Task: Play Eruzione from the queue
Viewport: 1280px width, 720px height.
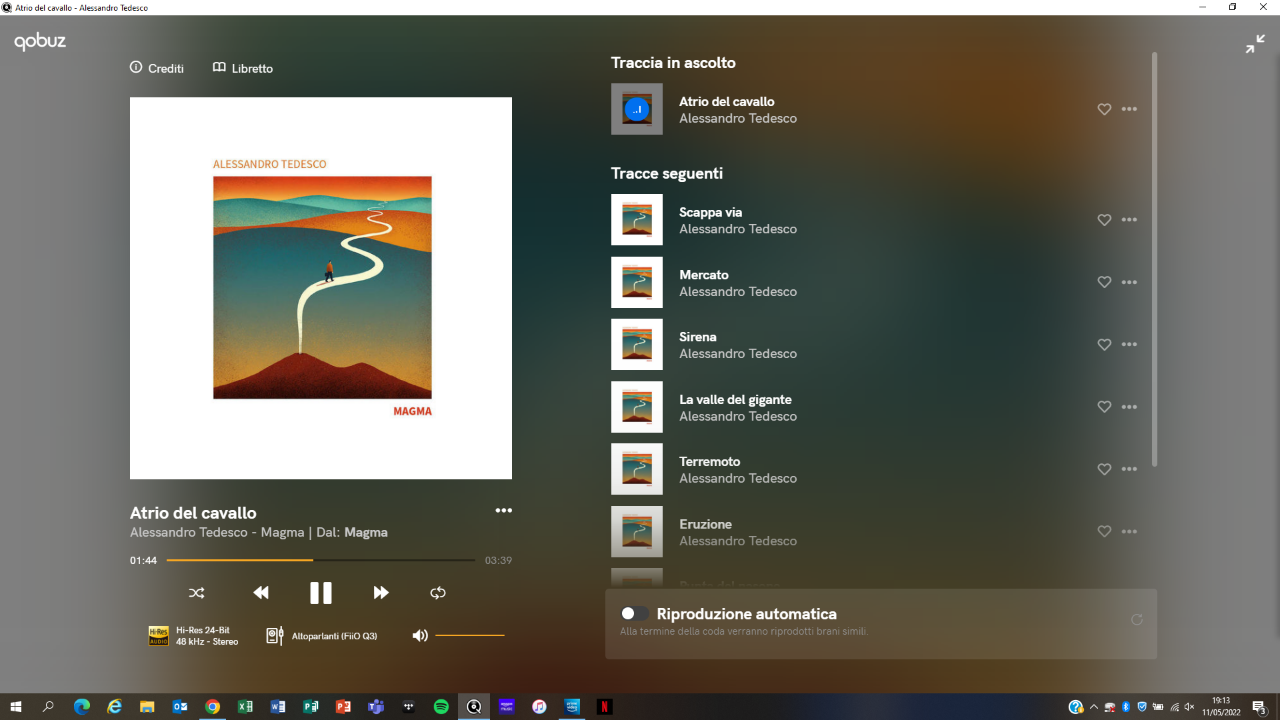Action: 706,524
